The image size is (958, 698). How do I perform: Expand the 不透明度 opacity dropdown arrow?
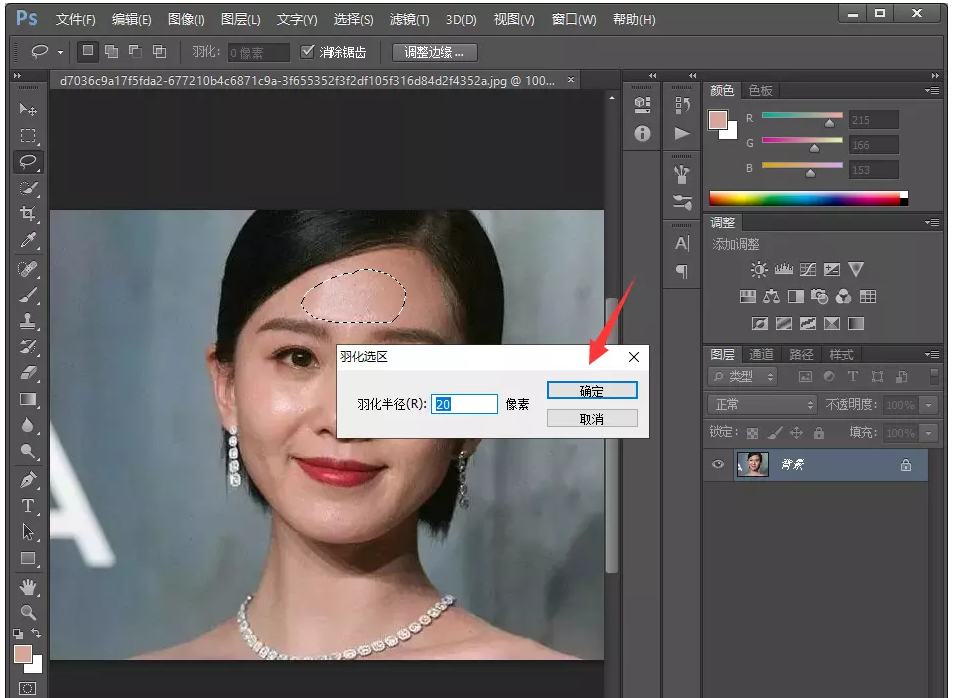[930, 405]
